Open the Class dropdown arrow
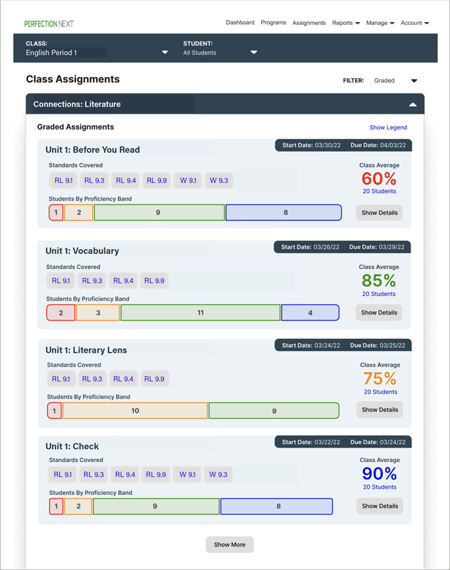Viewport: 450px width, 570px height. (x=165, y=52)
